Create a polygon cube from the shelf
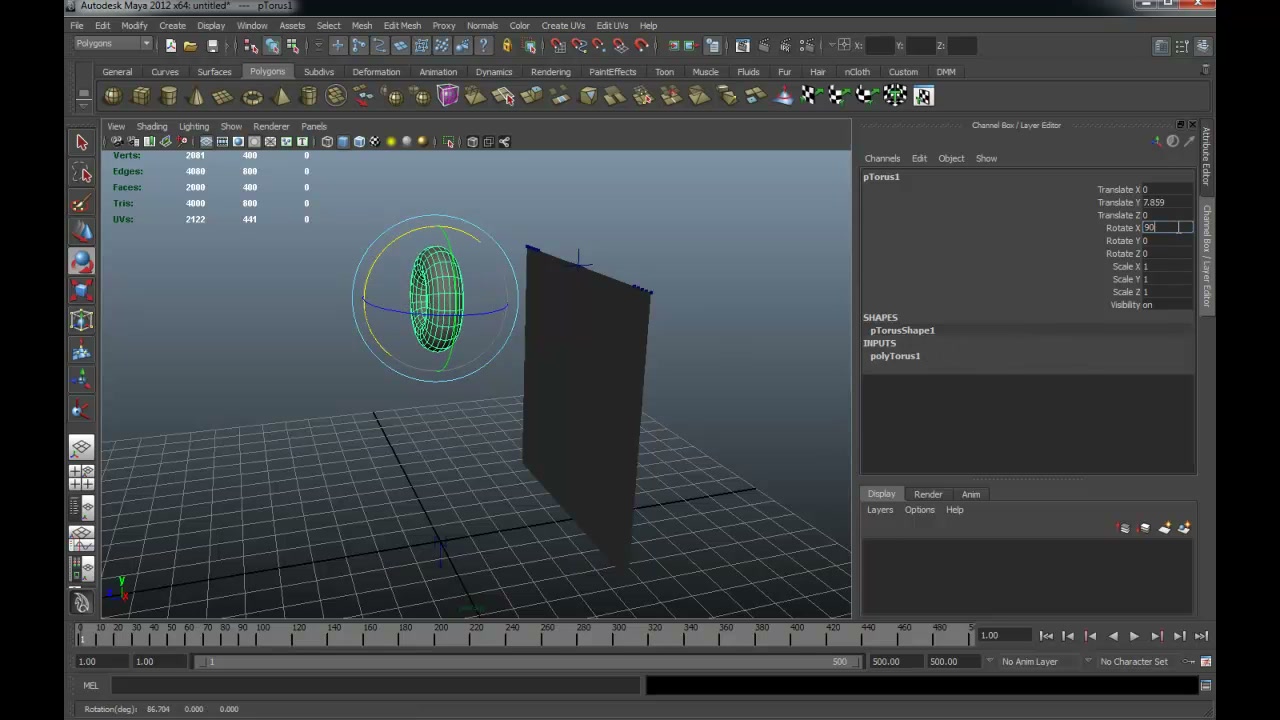Screen dimensions: 1280x720 pos(141,96)
